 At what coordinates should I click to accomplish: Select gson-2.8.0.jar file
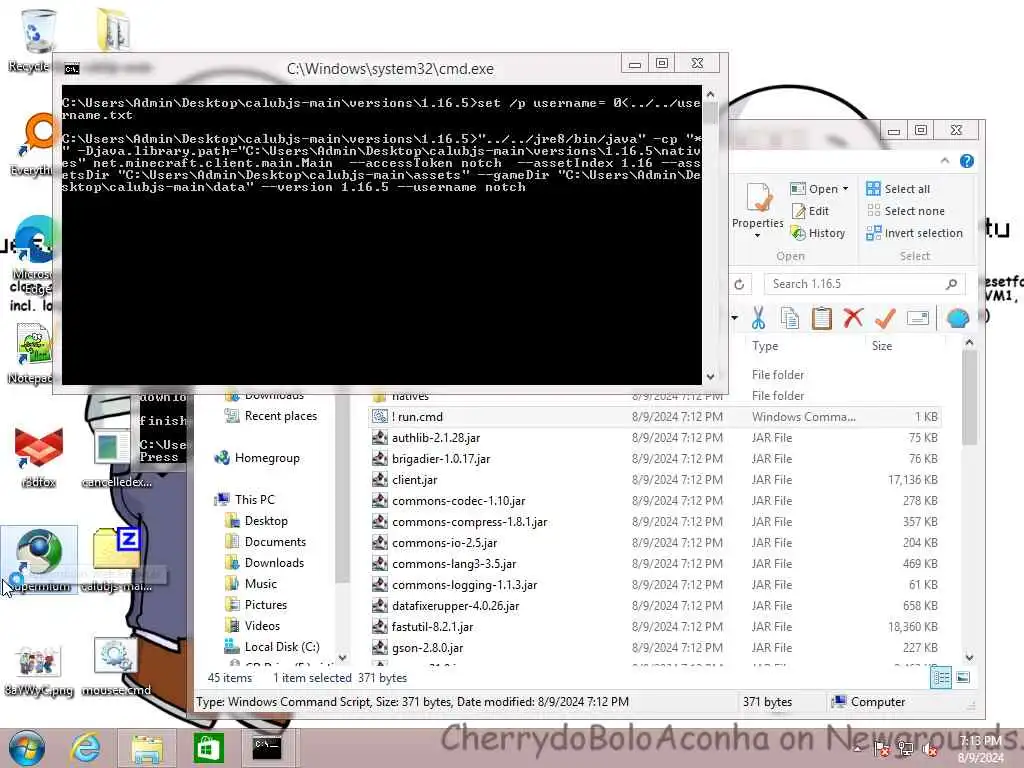click(x=655, y=647)
